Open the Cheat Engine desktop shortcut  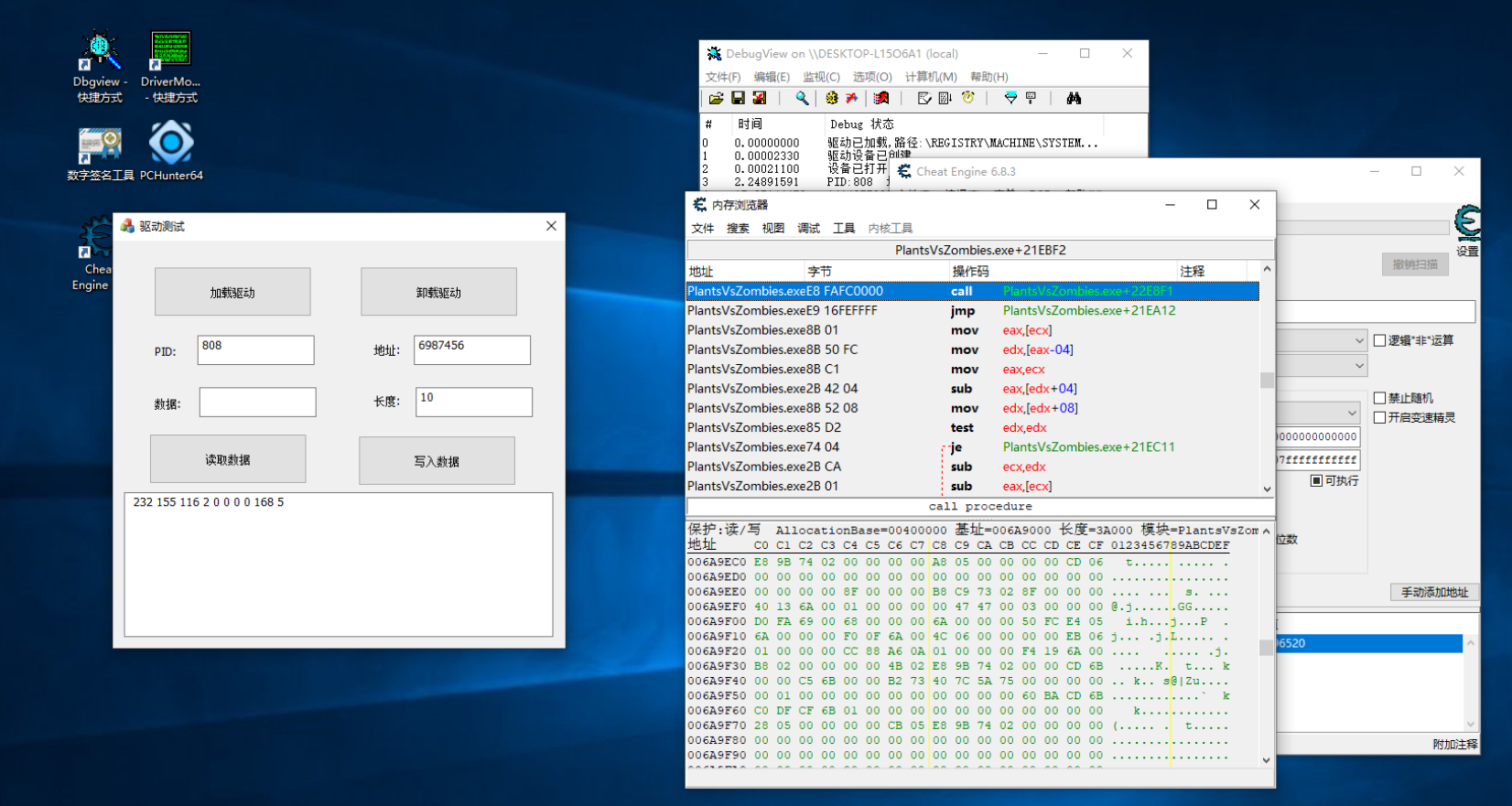click(x=92, y=254)
